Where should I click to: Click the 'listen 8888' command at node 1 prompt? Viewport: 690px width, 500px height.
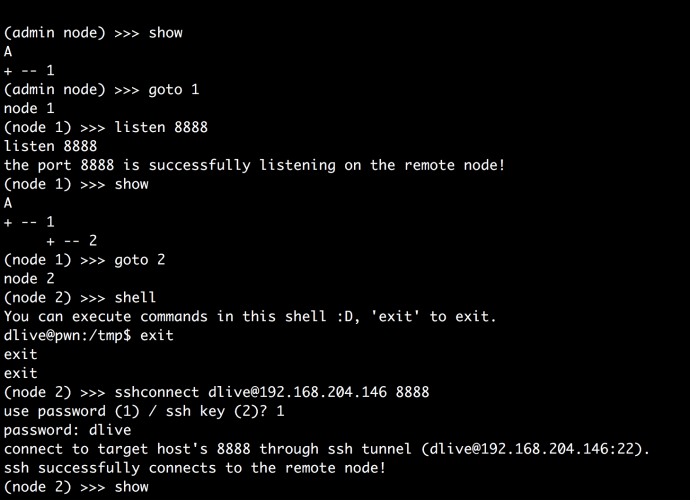[161, 128]
